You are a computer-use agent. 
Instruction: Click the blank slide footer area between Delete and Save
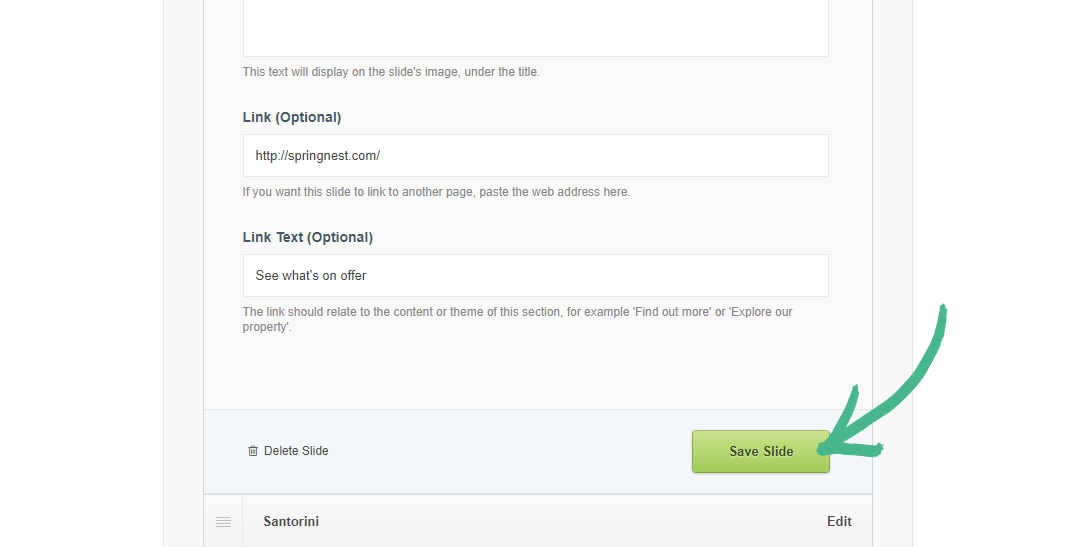510,451
